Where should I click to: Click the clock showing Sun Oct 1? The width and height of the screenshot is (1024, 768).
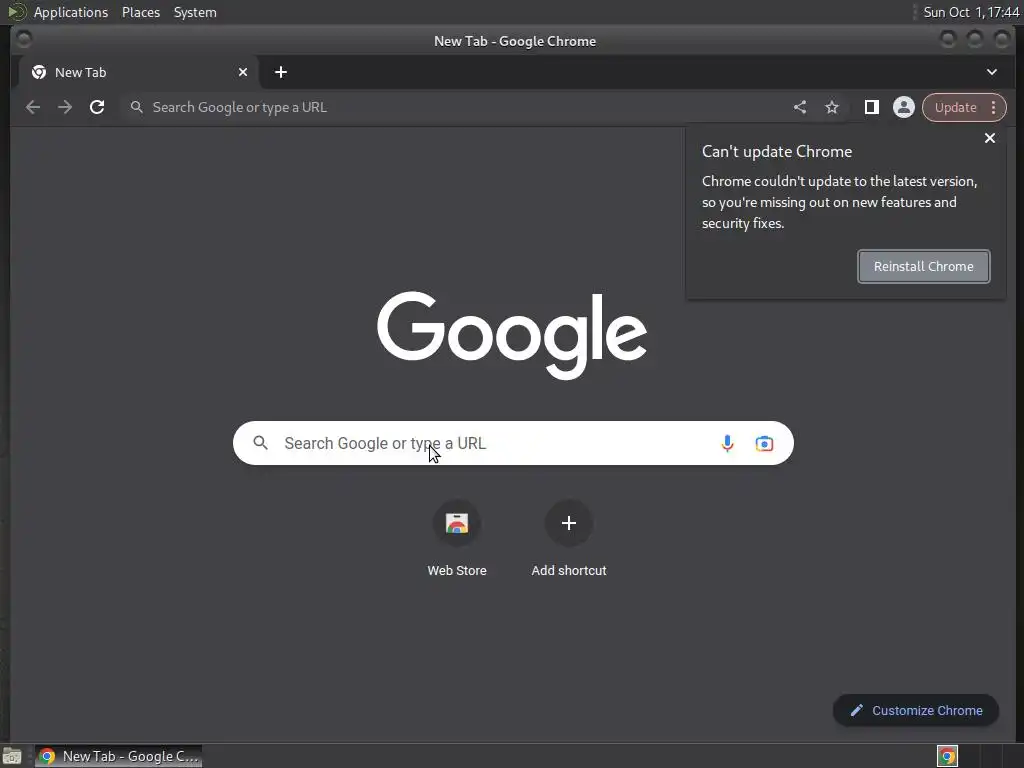[x=970, y=12]
